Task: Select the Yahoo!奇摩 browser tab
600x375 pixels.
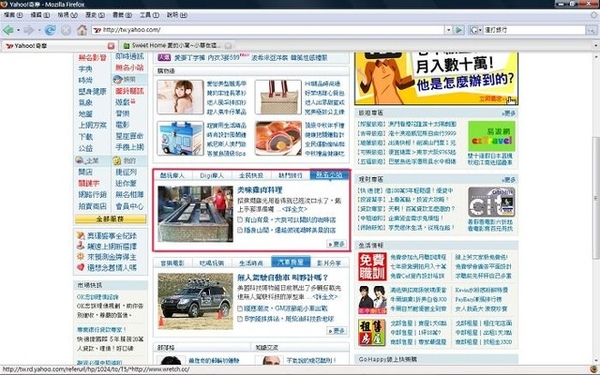Action: (59, 46)
